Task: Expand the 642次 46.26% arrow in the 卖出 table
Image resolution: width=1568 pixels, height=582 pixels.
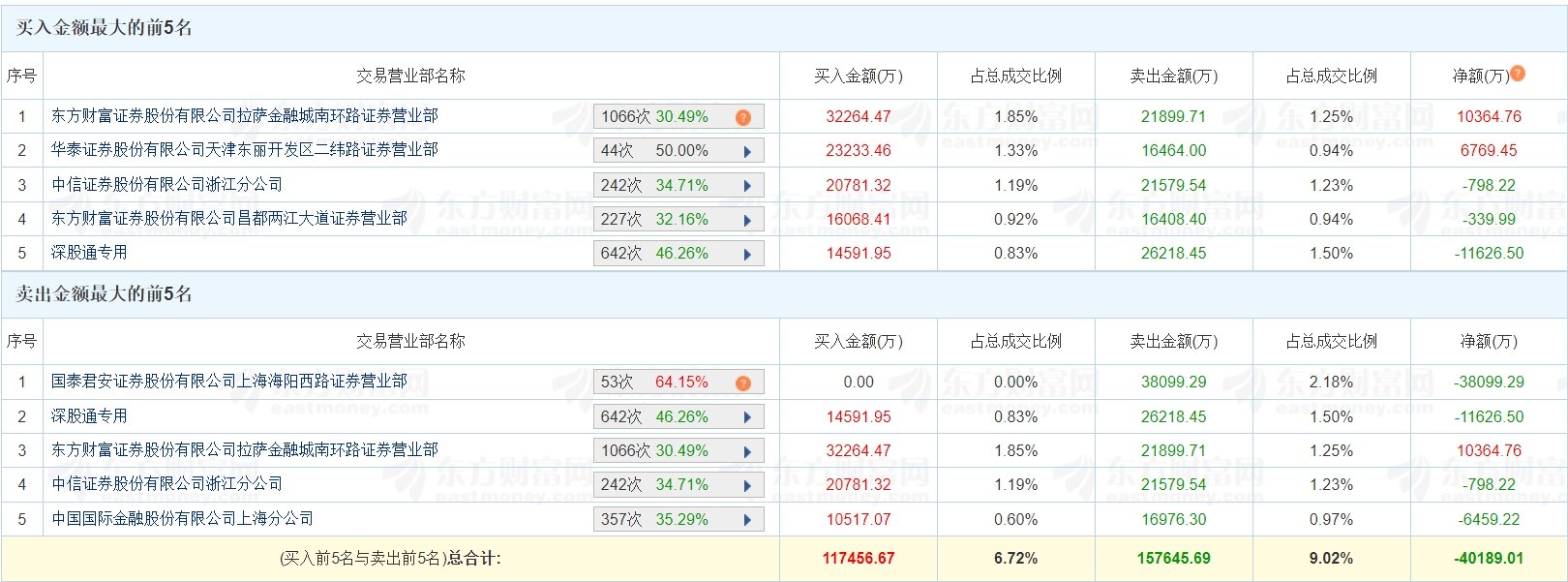Action: click(x=747, y=417)
